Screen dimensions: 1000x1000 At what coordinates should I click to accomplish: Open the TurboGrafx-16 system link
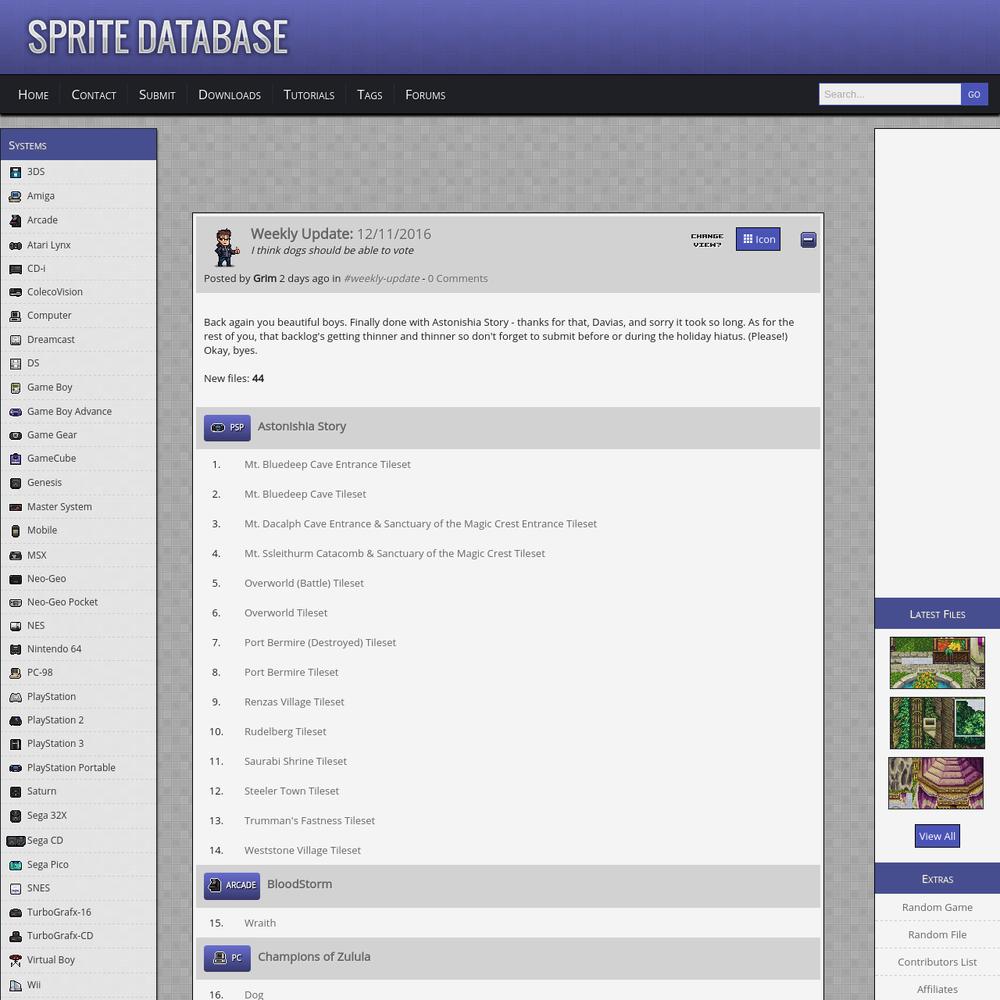[59, 912]
